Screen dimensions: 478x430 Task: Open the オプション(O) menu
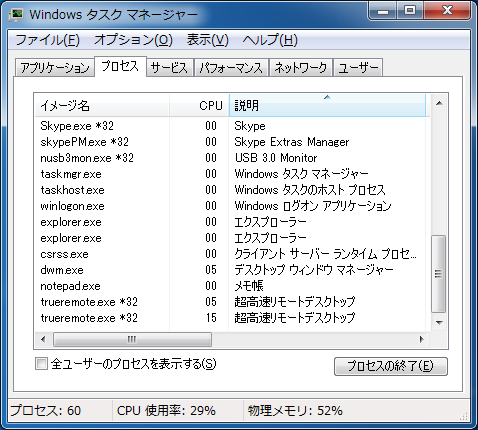pyautogui.click(x=133, y=40)
